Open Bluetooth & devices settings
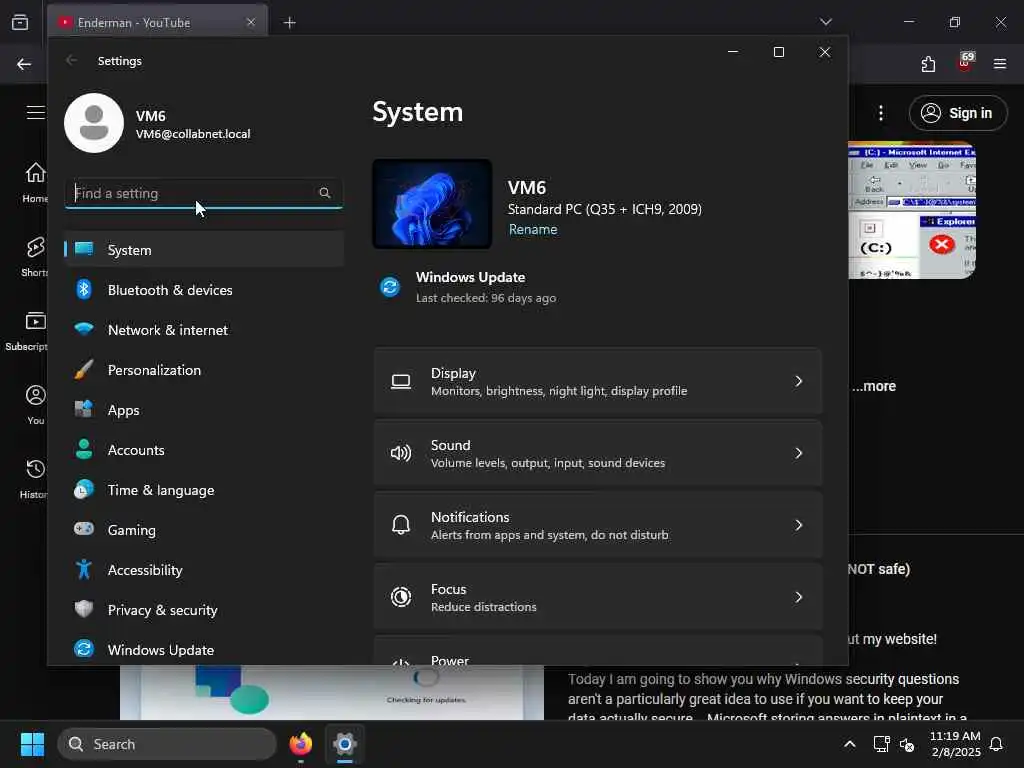Viewport: 1024px width, 768px height. pos(204,290)
